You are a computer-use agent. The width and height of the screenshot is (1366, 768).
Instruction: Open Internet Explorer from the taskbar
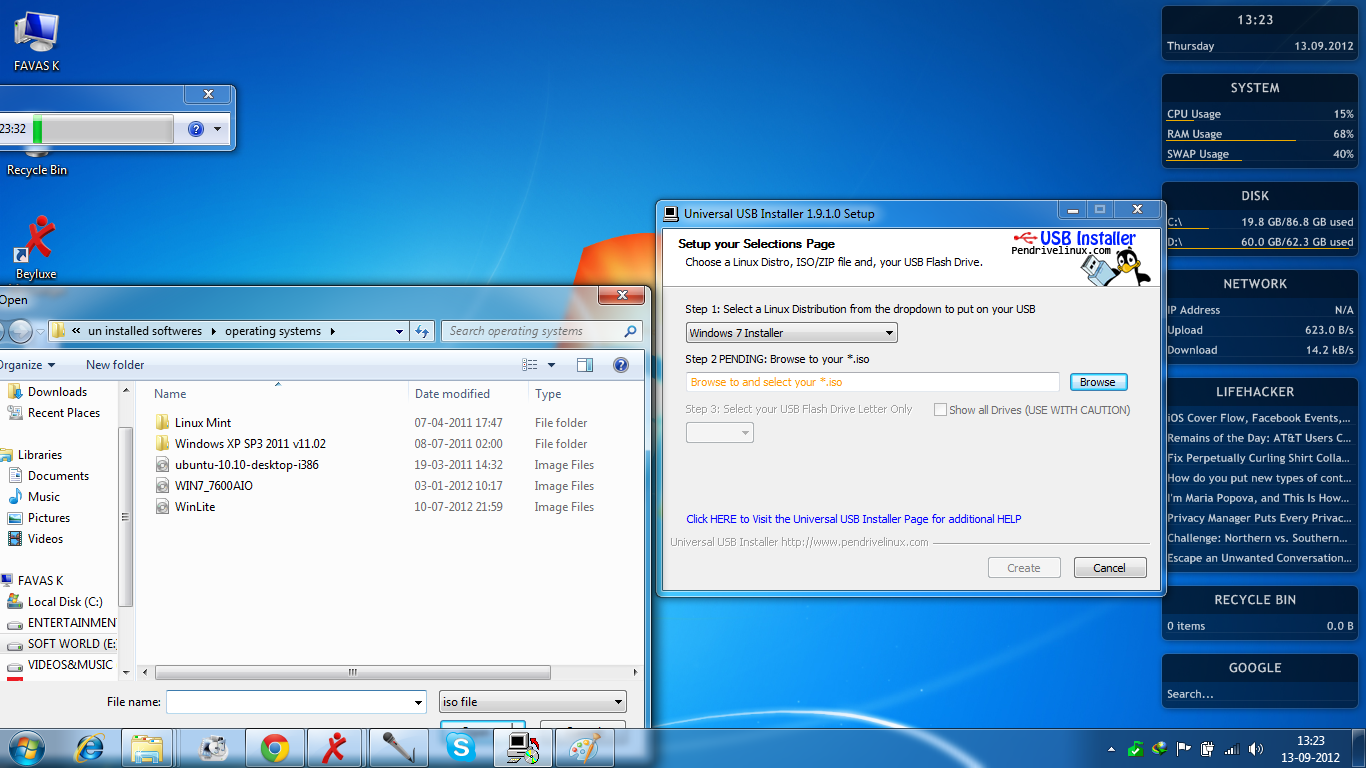pyautogui.click(x=90, y=747)
